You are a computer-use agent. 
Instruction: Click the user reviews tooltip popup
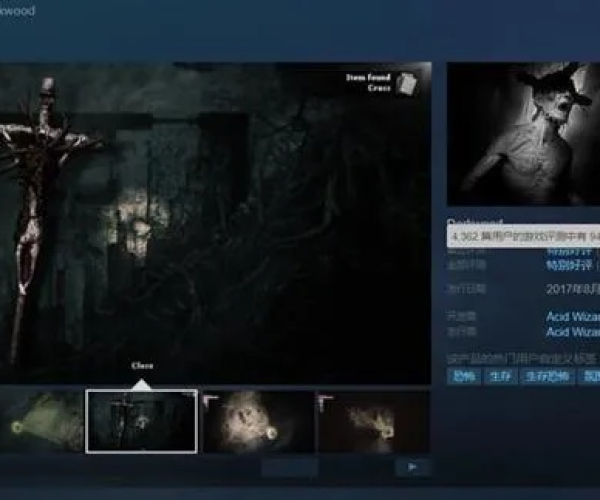[523, 236]
